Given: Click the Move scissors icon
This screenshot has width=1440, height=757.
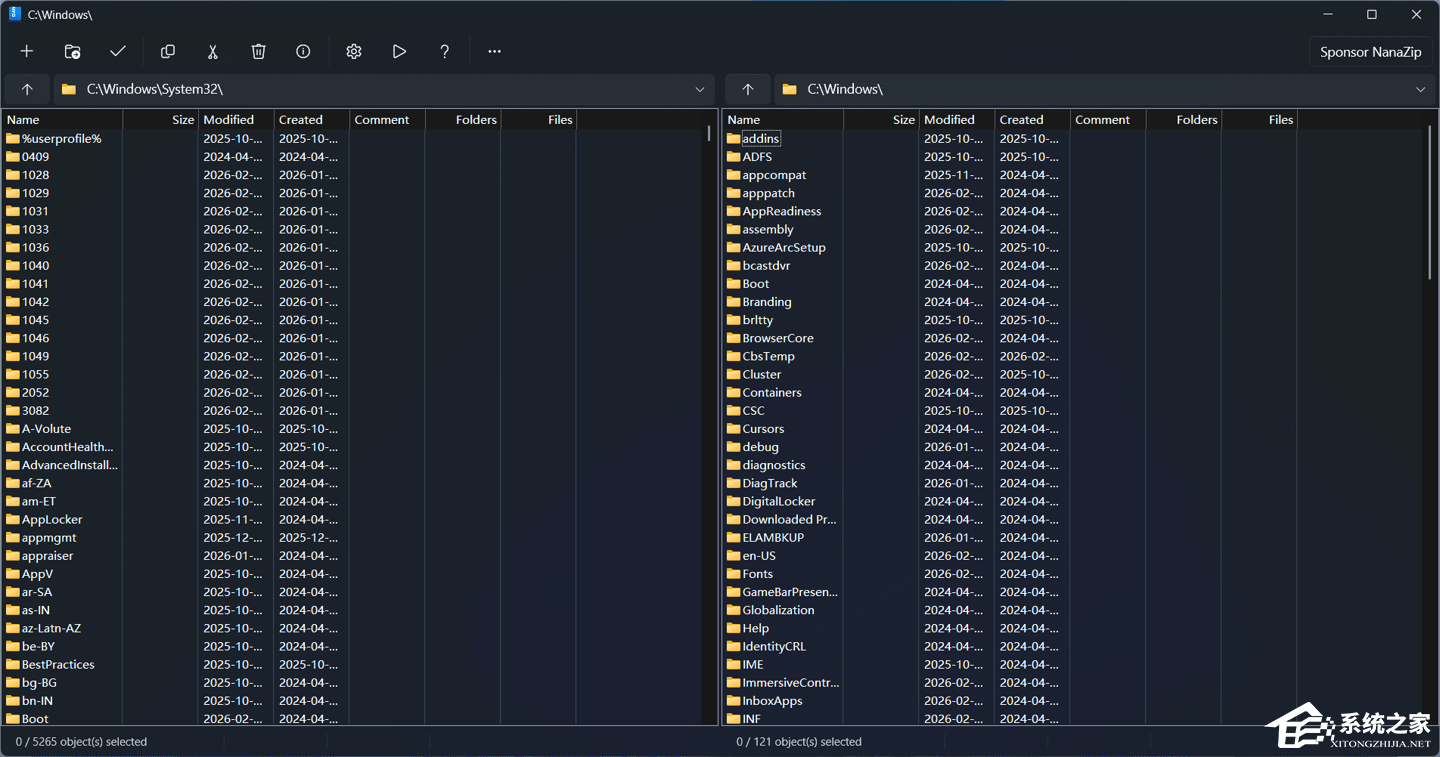Looking at the screenshot, I should click(x=213, y=51).
